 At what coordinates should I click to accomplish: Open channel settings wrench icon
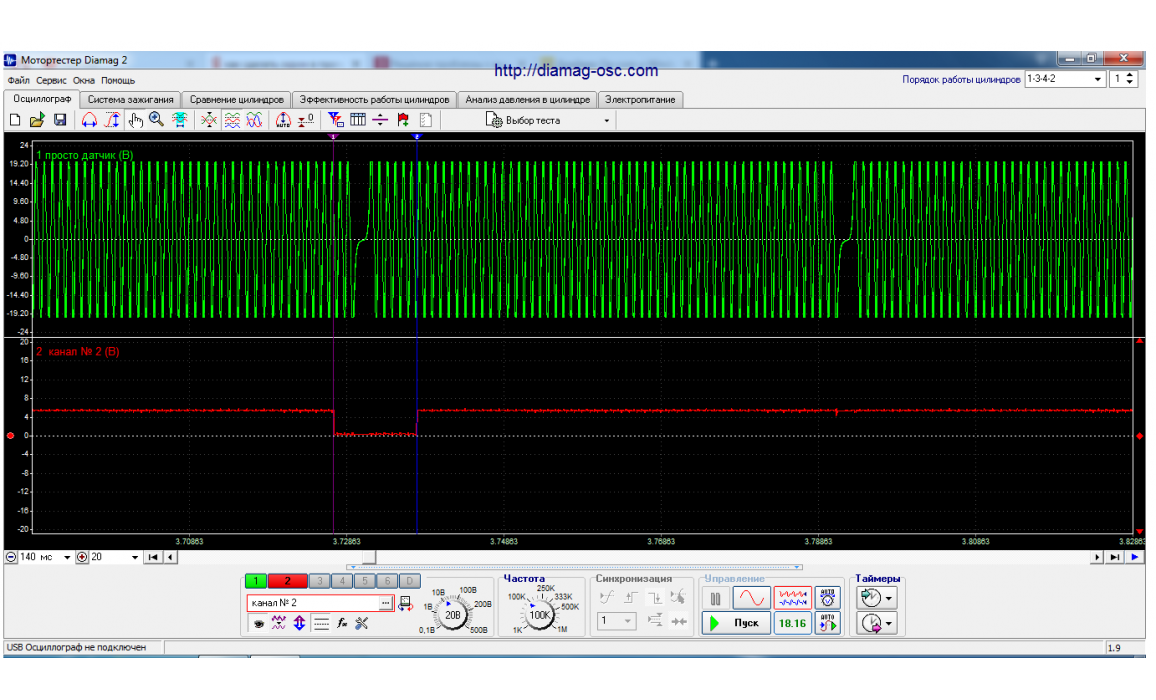pos(362,624)
